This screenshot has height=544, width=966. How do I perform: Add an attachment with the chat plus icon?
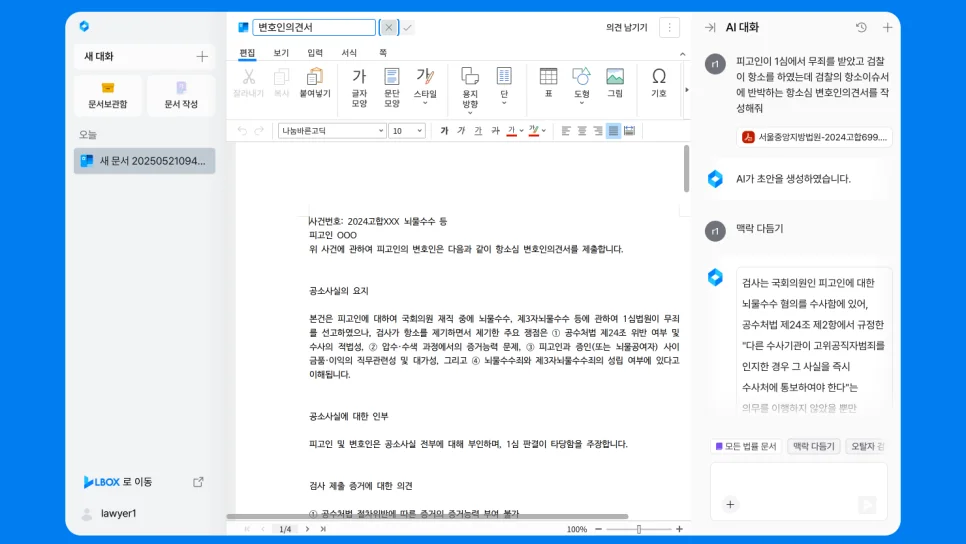pyautogui.click(x=730, y=505)
